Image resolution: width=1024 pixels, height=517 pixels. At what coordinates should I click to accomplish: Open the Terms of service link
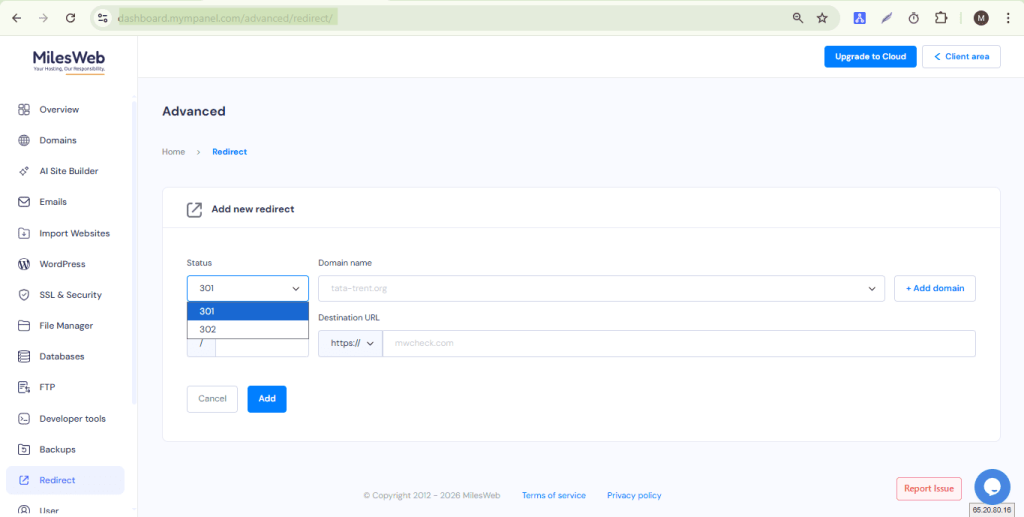click(554, 495)
